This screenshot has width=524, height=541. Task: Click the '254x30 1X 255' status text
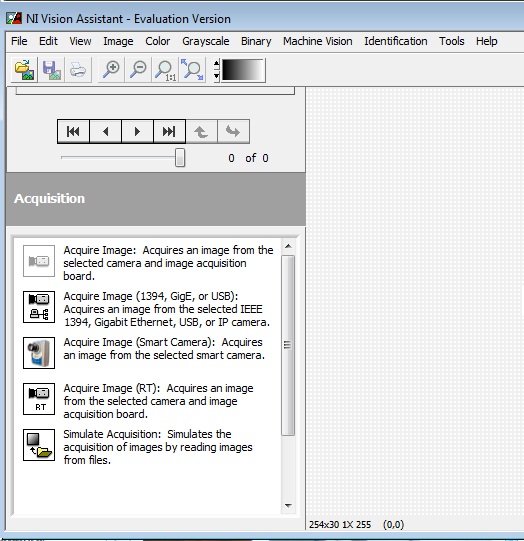[340, 525]
